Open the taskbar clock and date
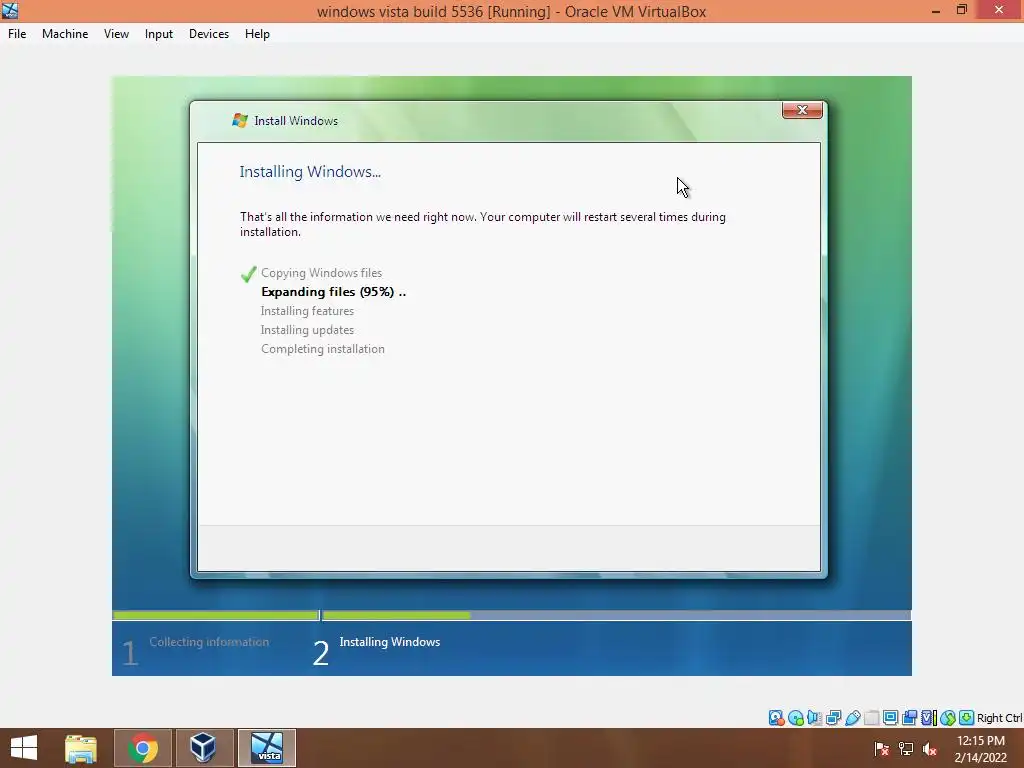The image size is (1024, 768). pyautogui.click(x=980, y=749)
